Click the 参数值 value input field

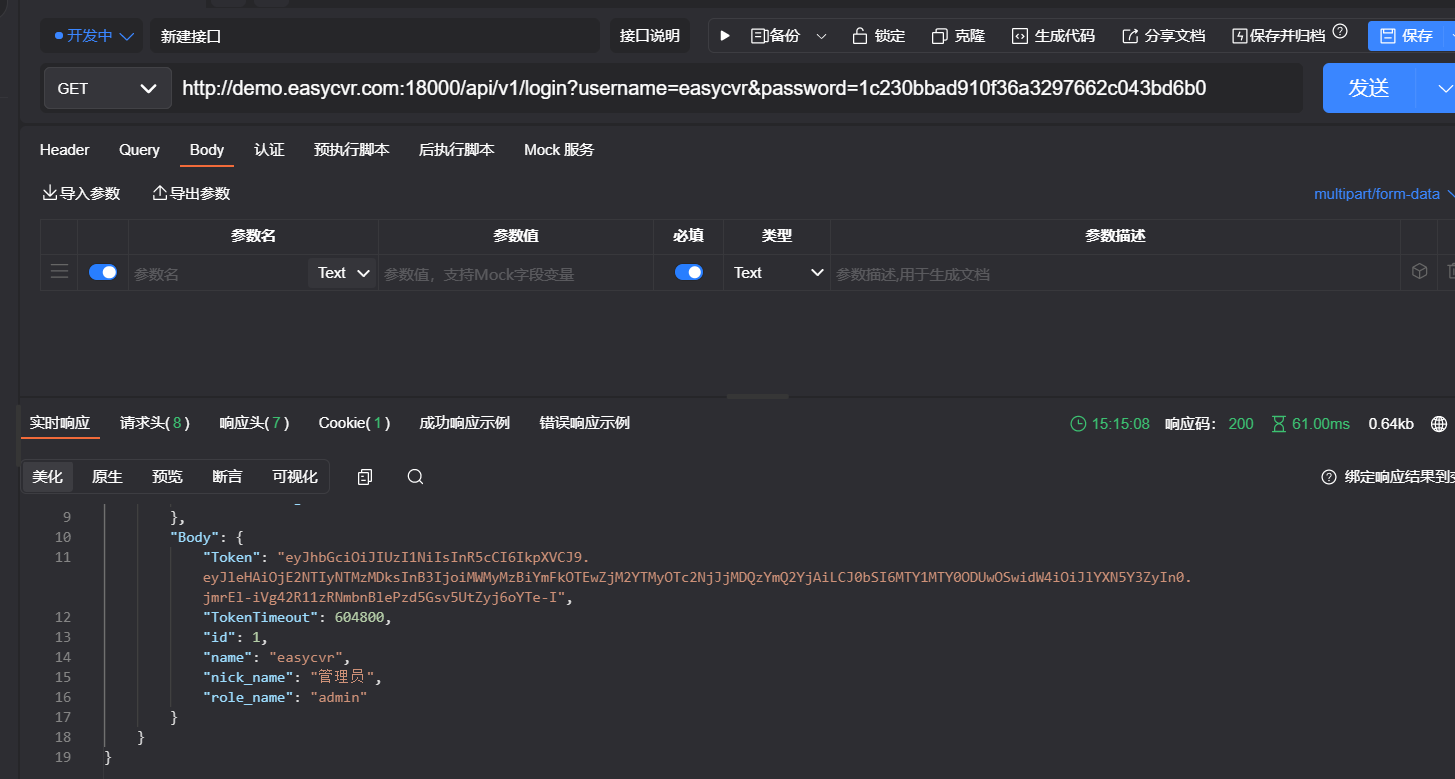[x=514, y=273]
